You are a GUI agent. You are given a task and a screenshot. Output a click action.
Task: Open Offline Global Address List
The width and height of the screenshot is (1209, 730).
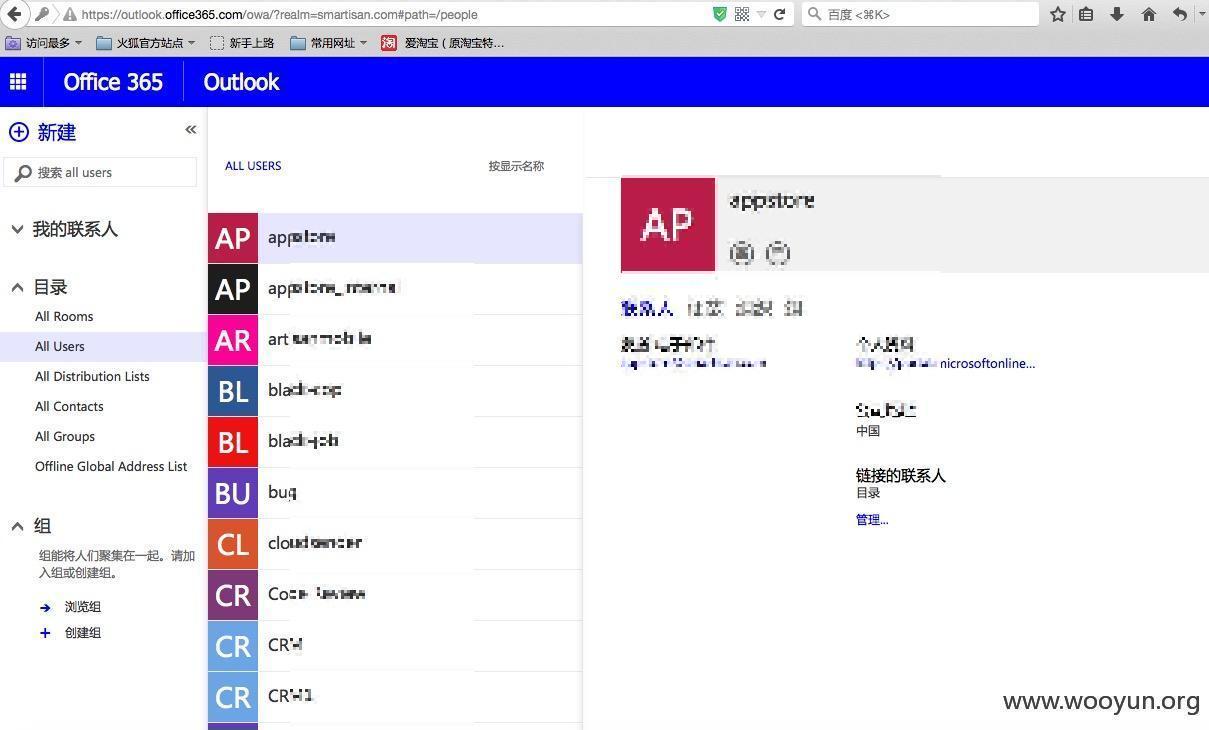[111, 467]
